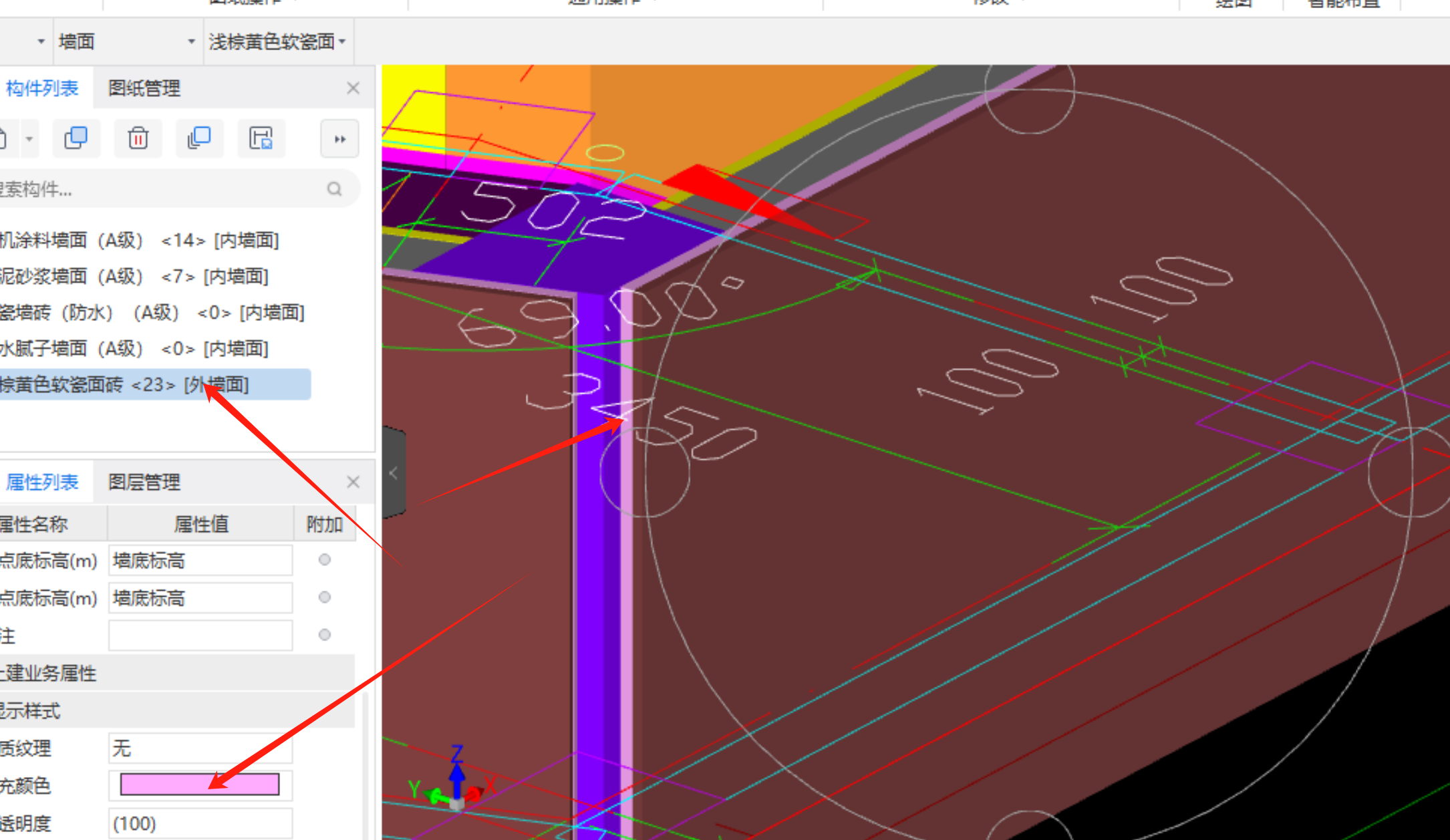Select 泥砂浆墙面 (A级) <7> row
1450x840 pixels.
point(155,276)
